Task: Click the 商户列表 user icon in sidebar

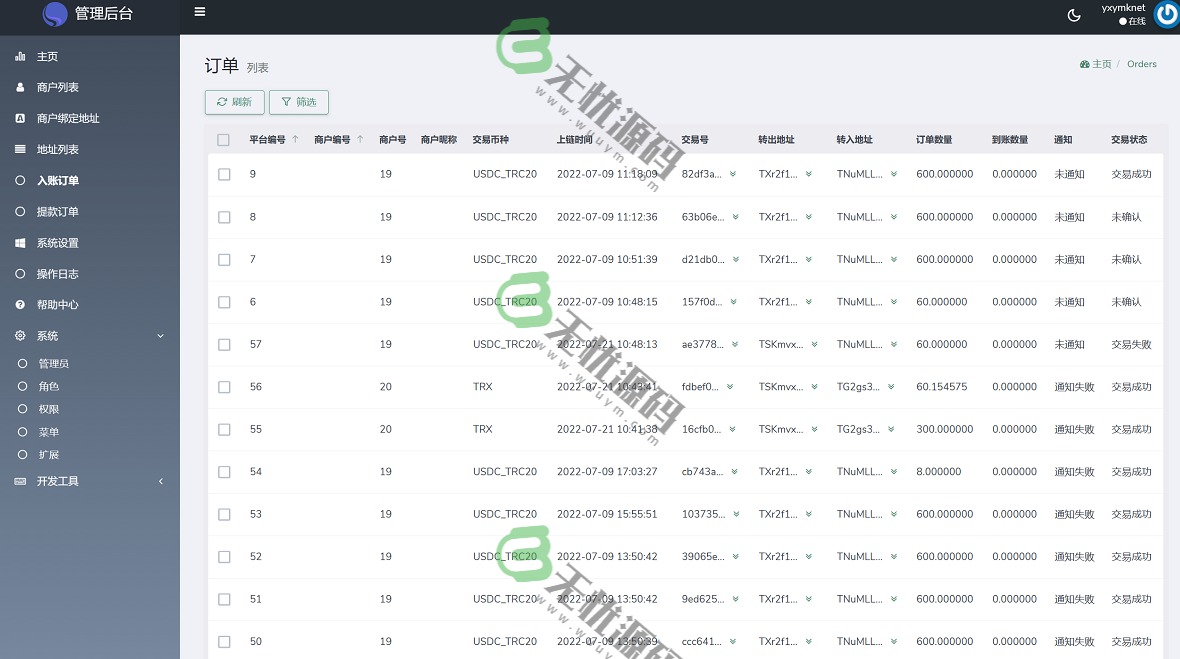Action: 20,88
